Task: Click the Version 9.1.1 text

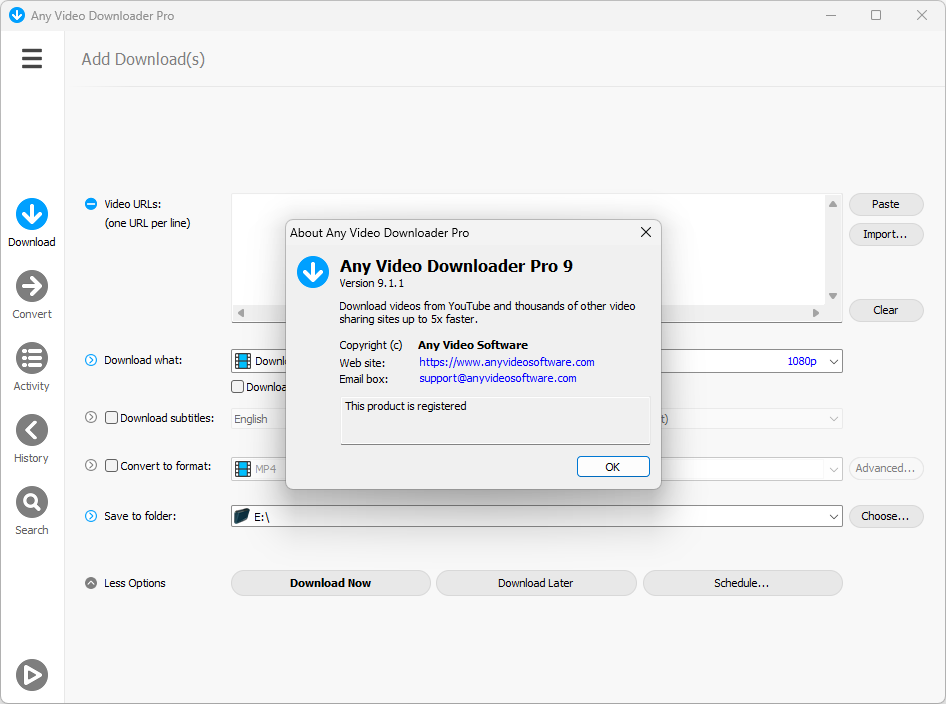Action: (x=372, y=283)
